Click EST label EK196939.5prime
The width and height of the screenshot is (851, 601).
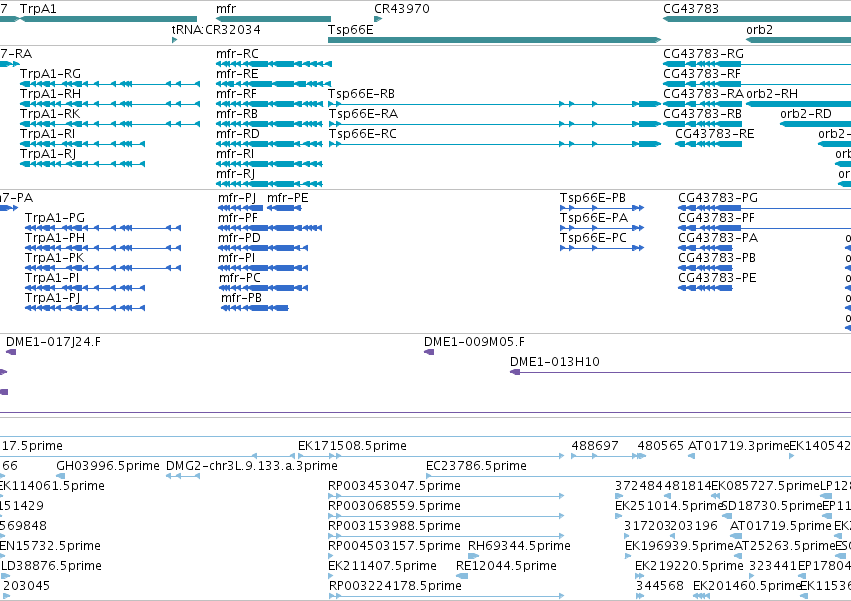coord(679,546)
